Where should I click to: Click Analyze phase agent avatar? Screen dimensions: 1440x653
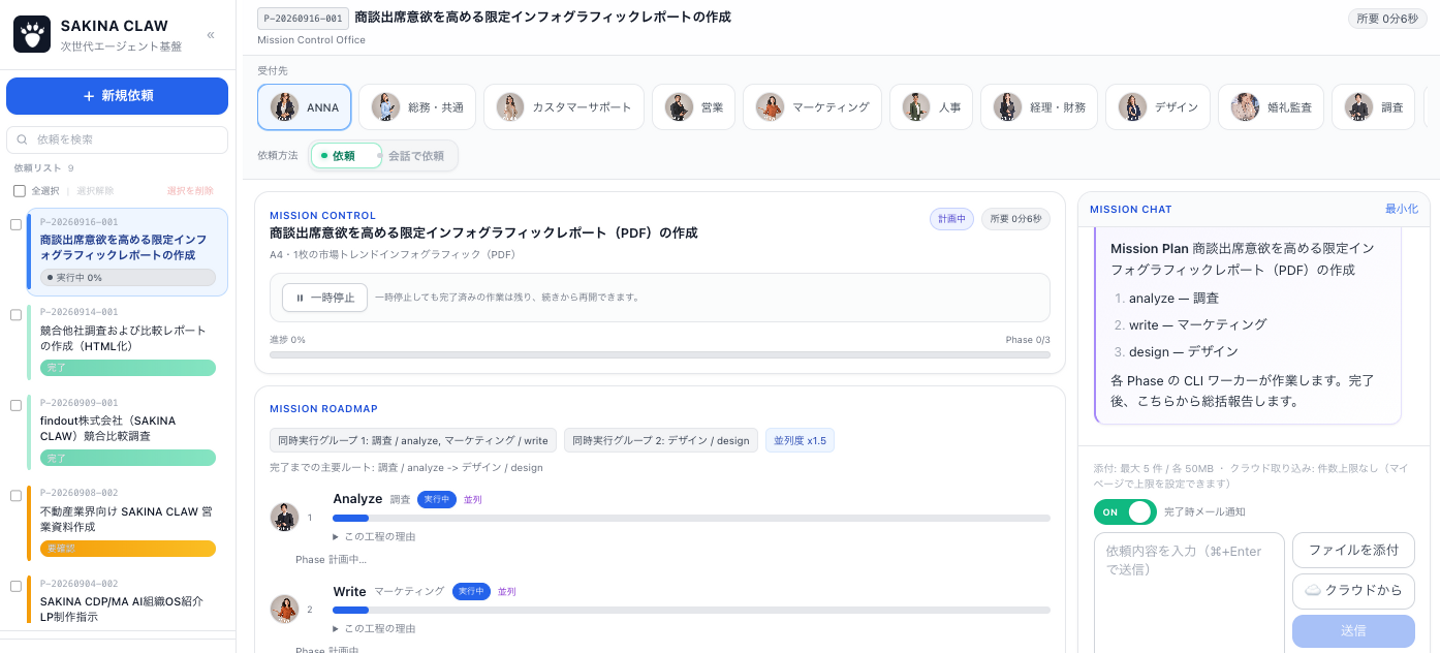coord(284,517)
